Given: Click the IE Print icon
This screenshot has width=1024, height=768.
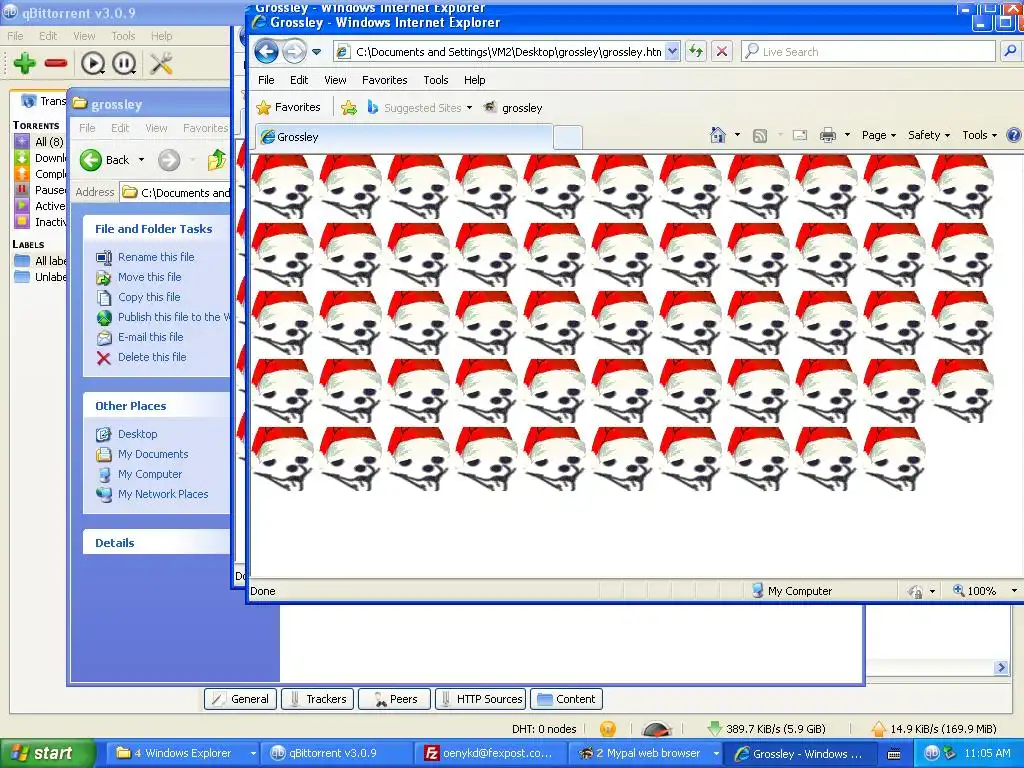Looking at the screenshot, I should click(x=827, y=135).
